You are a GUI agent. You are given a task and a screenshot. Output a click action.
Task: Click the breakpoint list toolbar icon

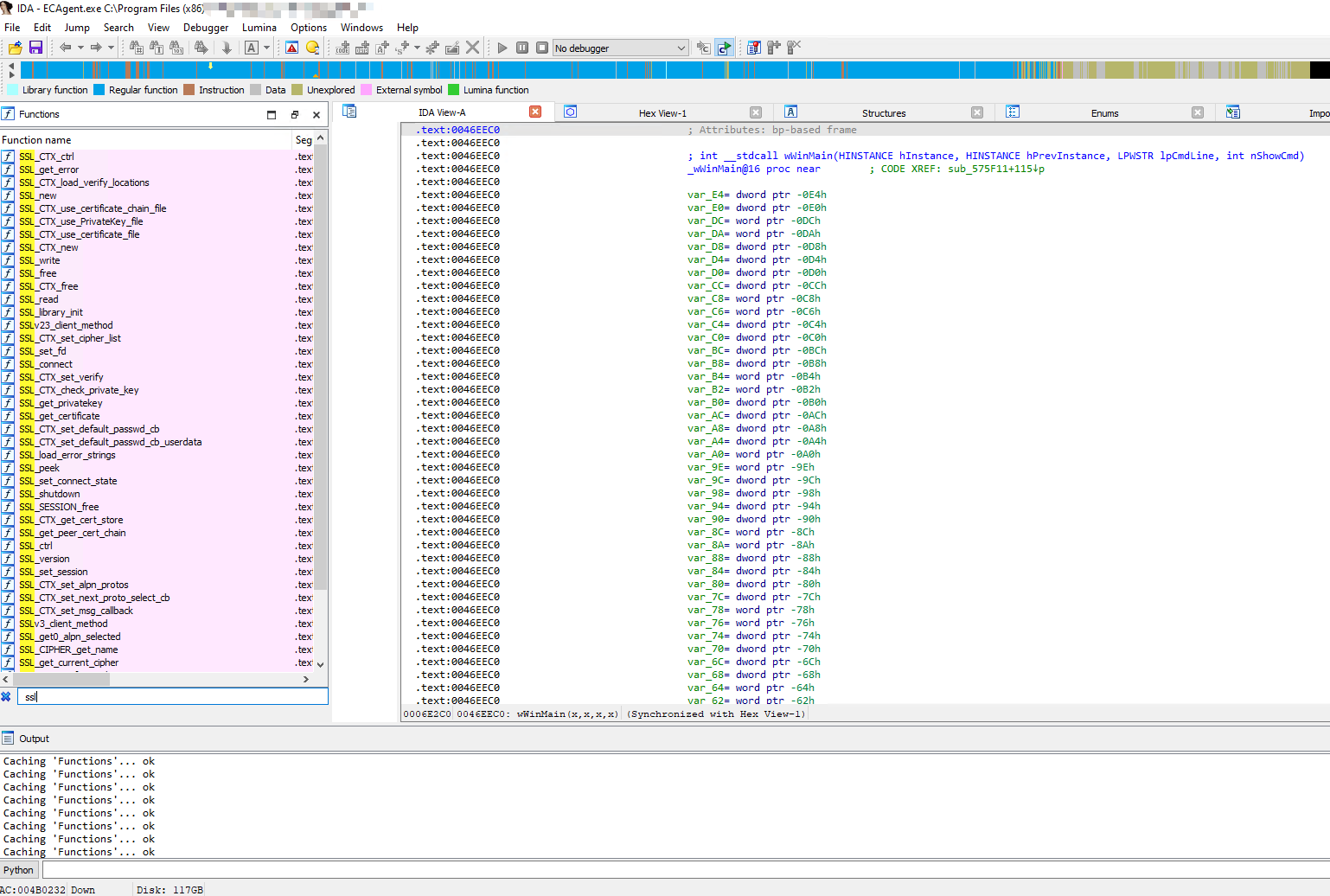point(754,48)
